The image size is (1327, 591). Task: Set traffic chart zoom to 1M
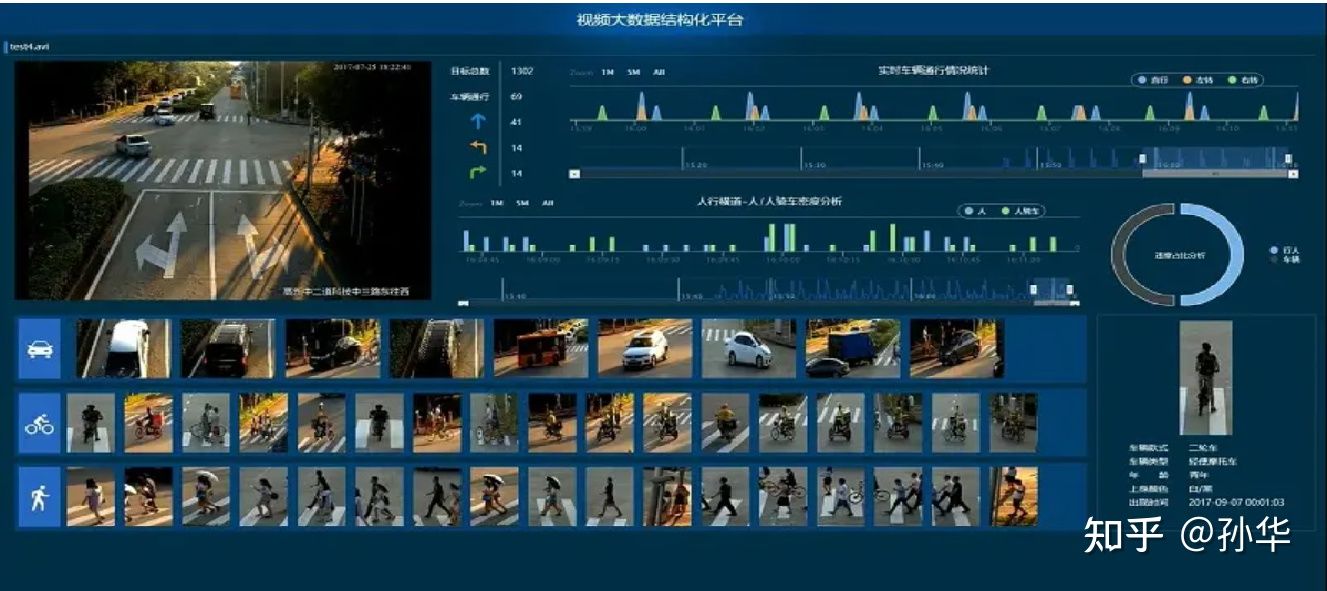pos(607,72)
